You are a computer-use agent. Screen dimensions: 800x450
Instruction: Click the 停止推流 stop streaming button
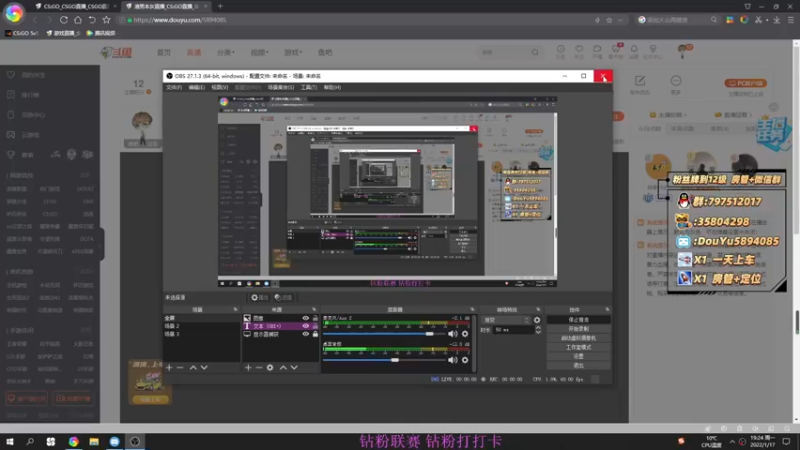click(578, 320)
